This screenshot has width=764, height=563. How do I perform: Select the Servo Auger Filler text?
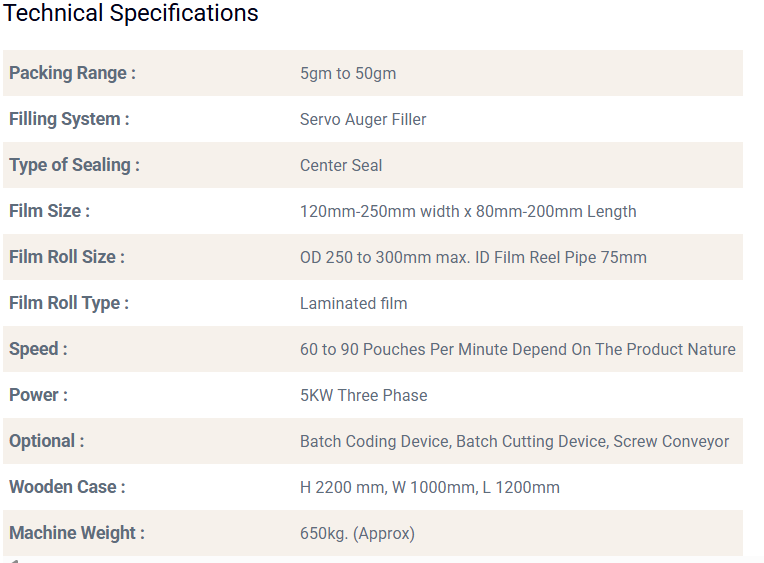pyautogui.click(x=363, y=119)
